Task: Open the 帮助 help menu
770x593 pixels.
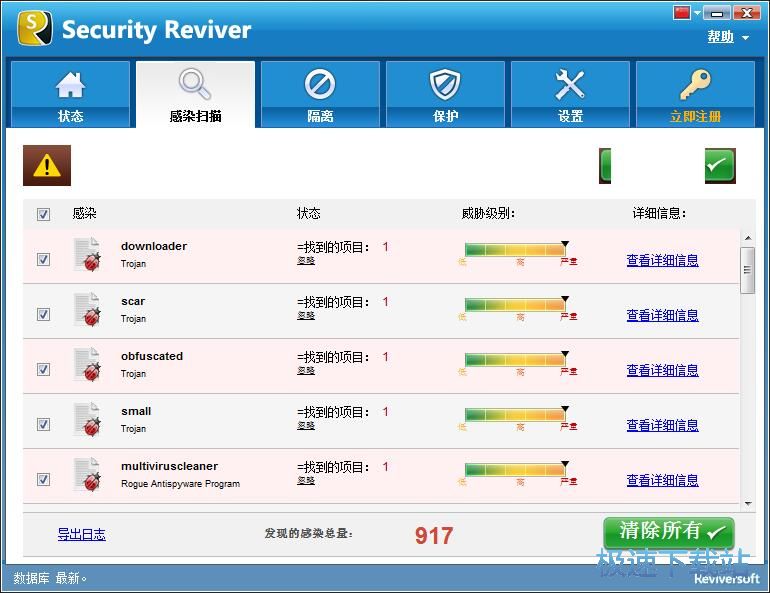Action: (x=720, y=37)
